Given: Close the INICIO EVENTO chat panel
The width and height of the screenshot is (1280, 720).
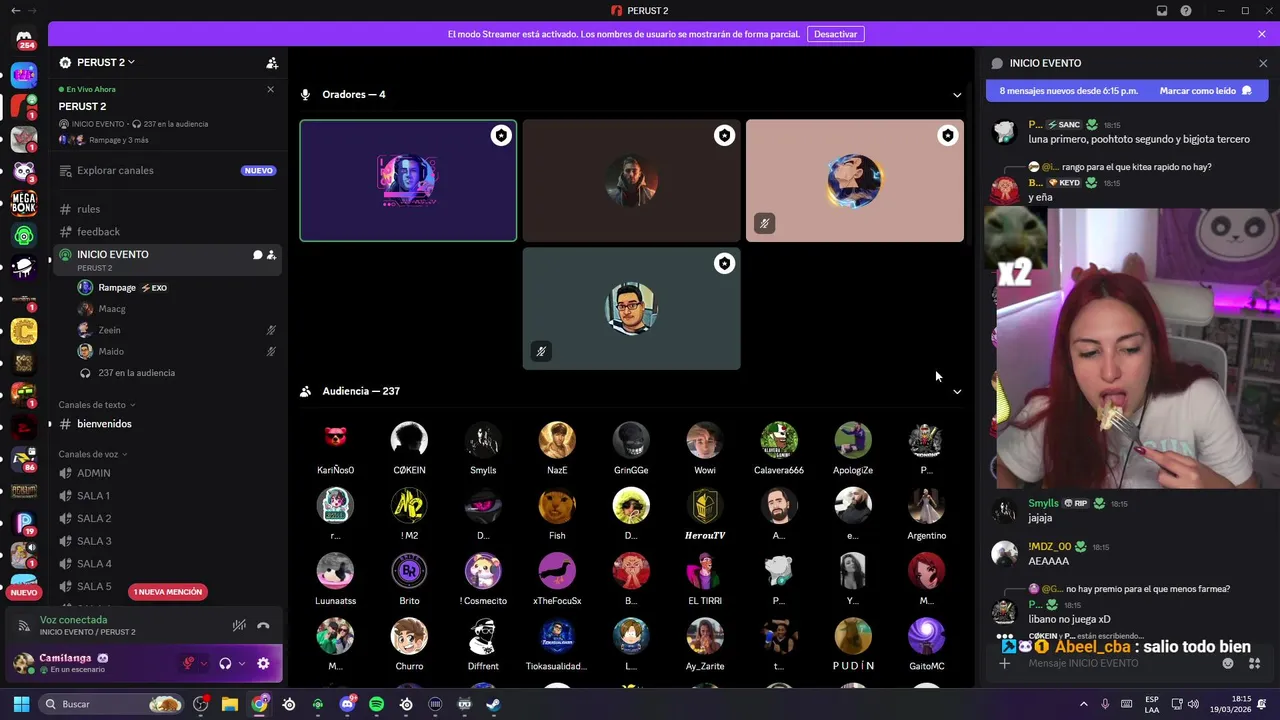Looking at the screenshot, I should pyautogui.click(x=1262, y=63).
